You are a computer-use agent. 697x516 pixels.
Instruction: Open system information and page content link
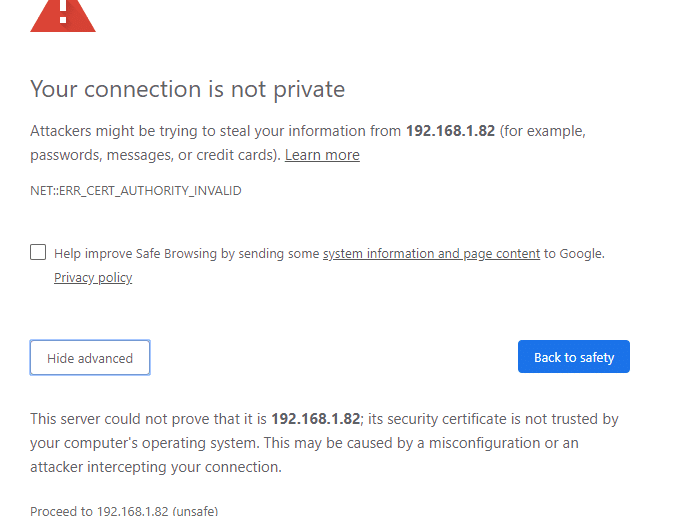pyautogui.click(x=431, y=253)
